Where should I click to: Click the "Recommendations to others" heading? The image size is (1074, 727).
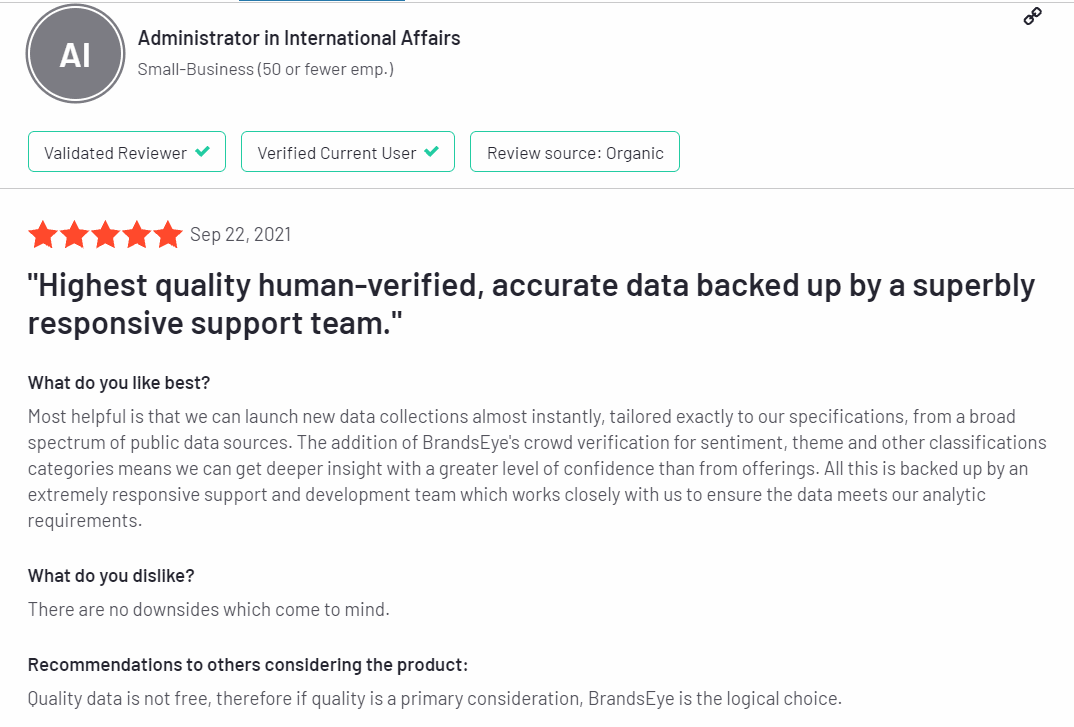(x=248, y=665)
